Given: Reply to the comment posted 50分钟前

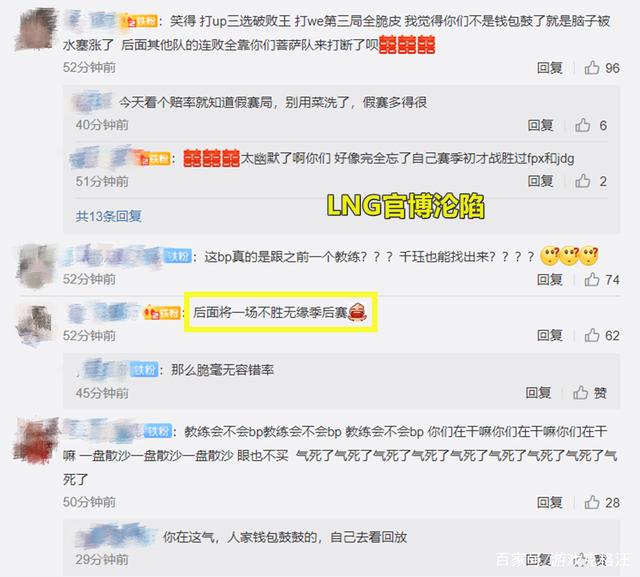Looking at the screenshot, I should pyautogui.click(x=549, y=502).
